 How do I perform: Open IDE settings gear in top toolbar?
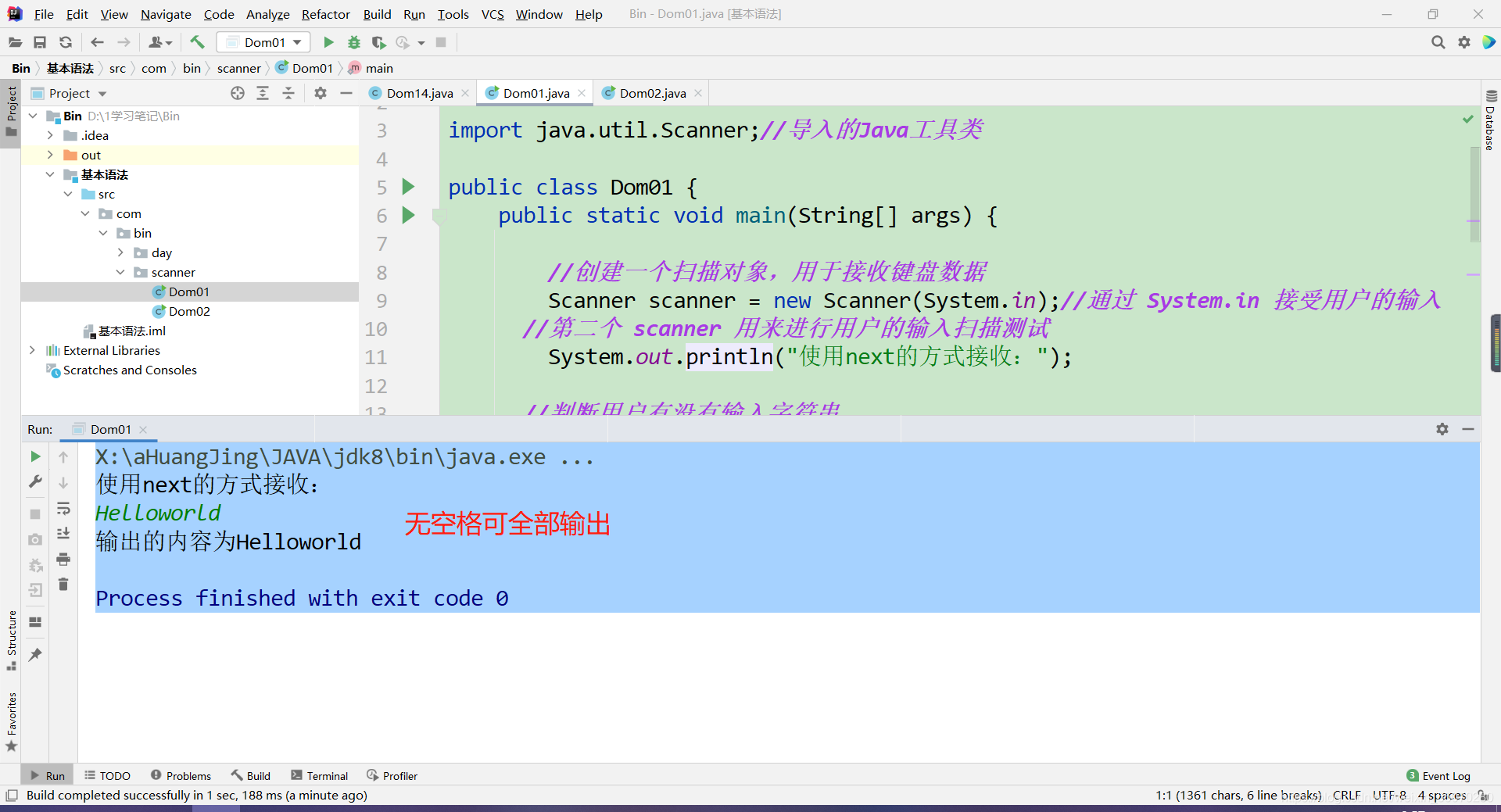1464,42
